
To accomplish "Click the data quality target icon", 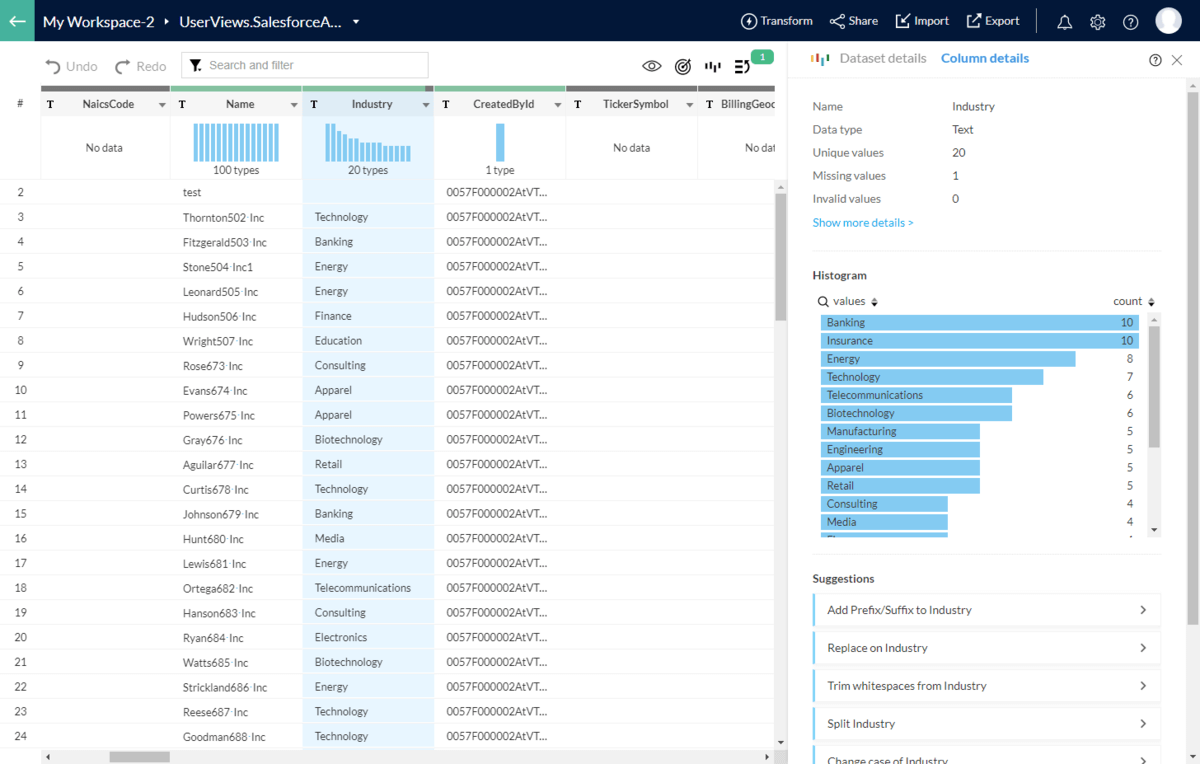I will (x=683, y=66).
